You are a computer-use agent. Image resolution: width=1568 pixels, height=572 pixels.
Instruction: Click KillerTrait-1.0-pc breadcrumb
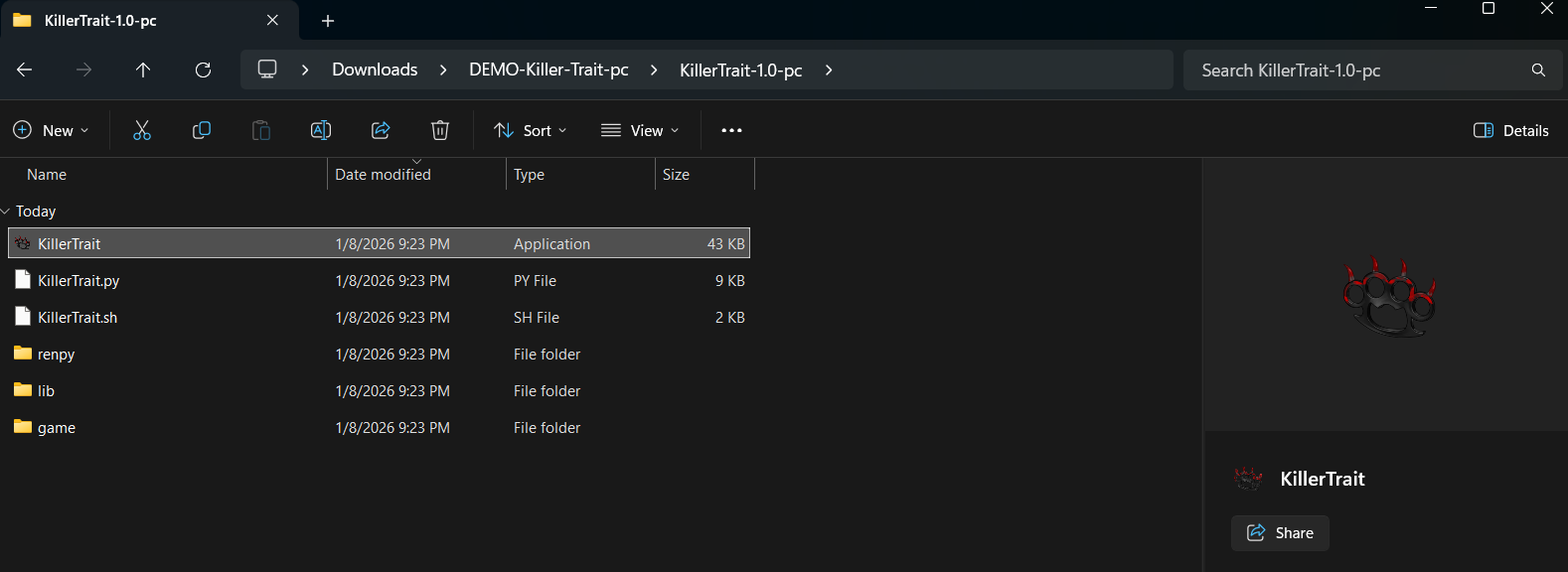[741, 70]
